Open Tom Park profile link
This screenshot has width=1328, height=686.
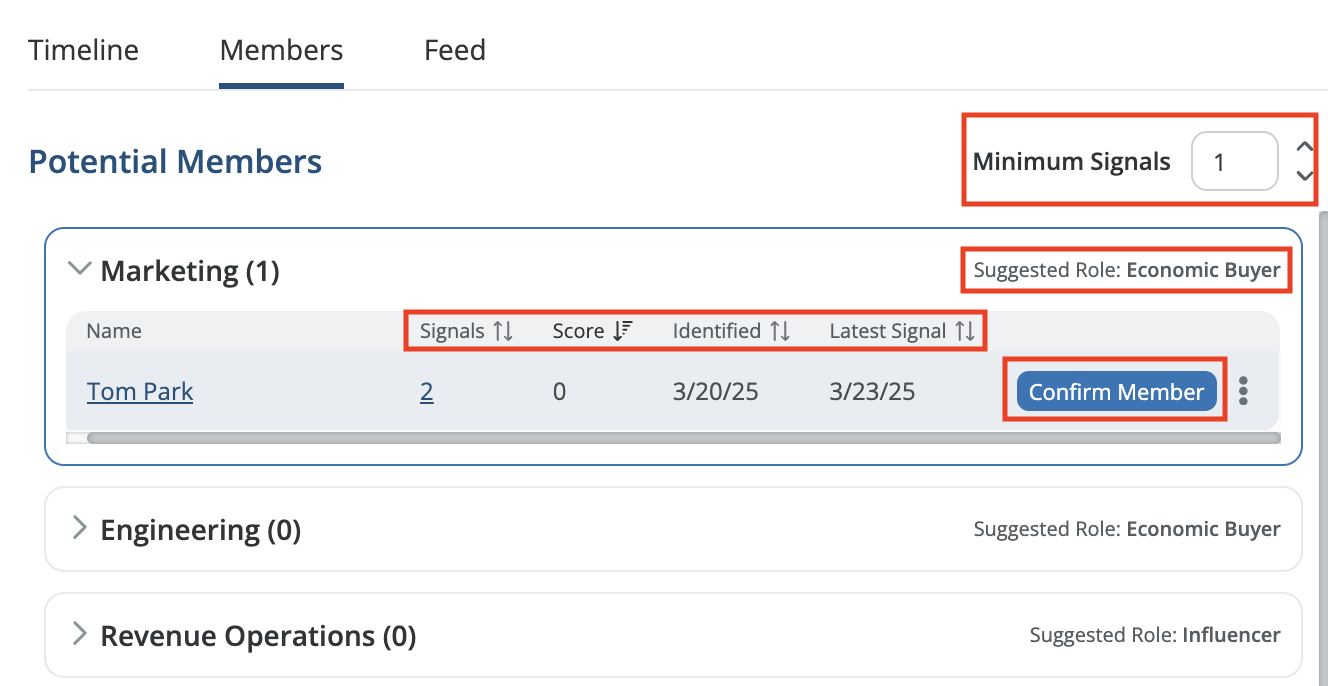coord(140,392)
